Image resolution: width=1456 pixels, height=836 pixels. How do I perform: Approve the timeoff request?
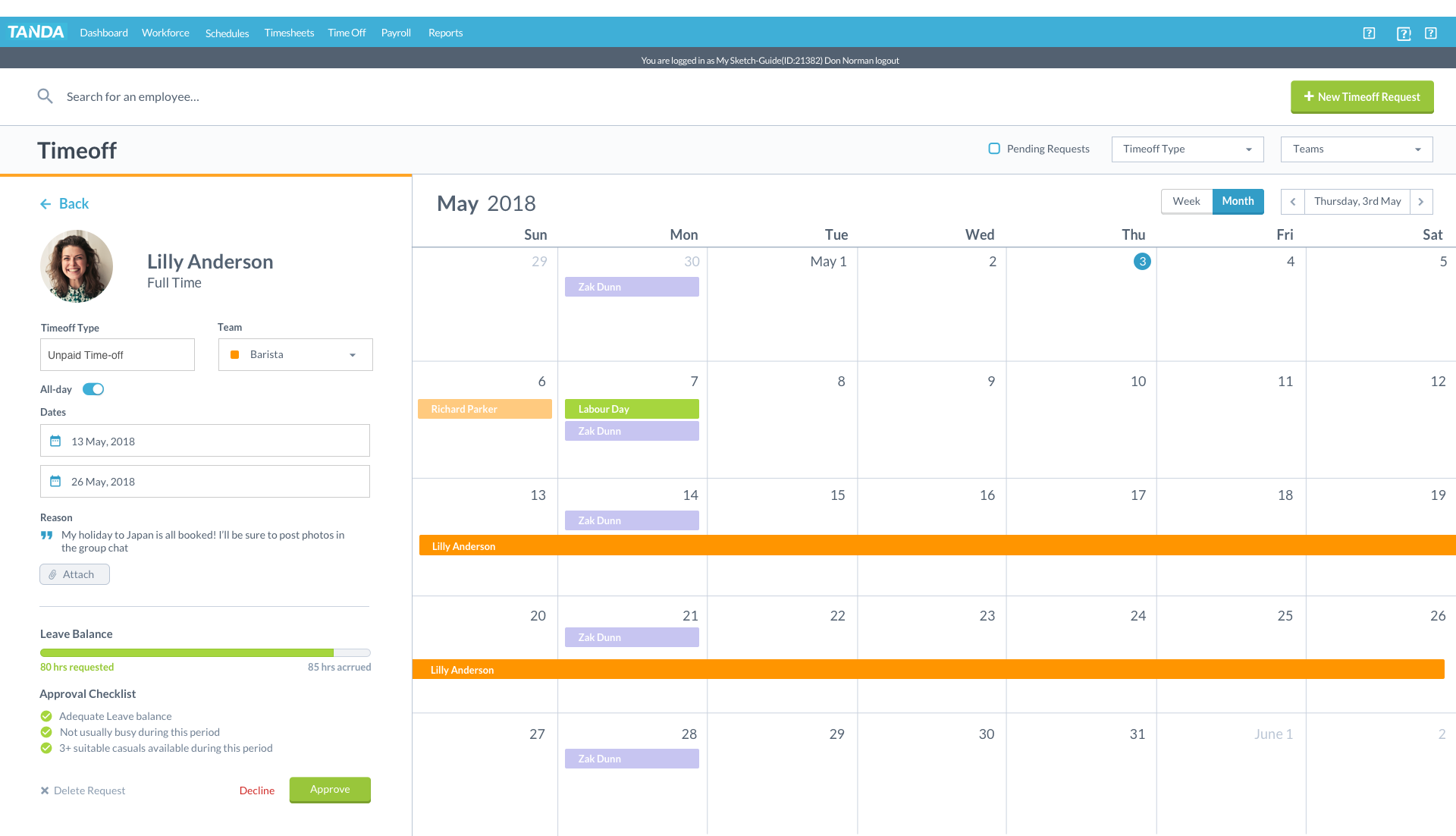(x=330, y=790)
